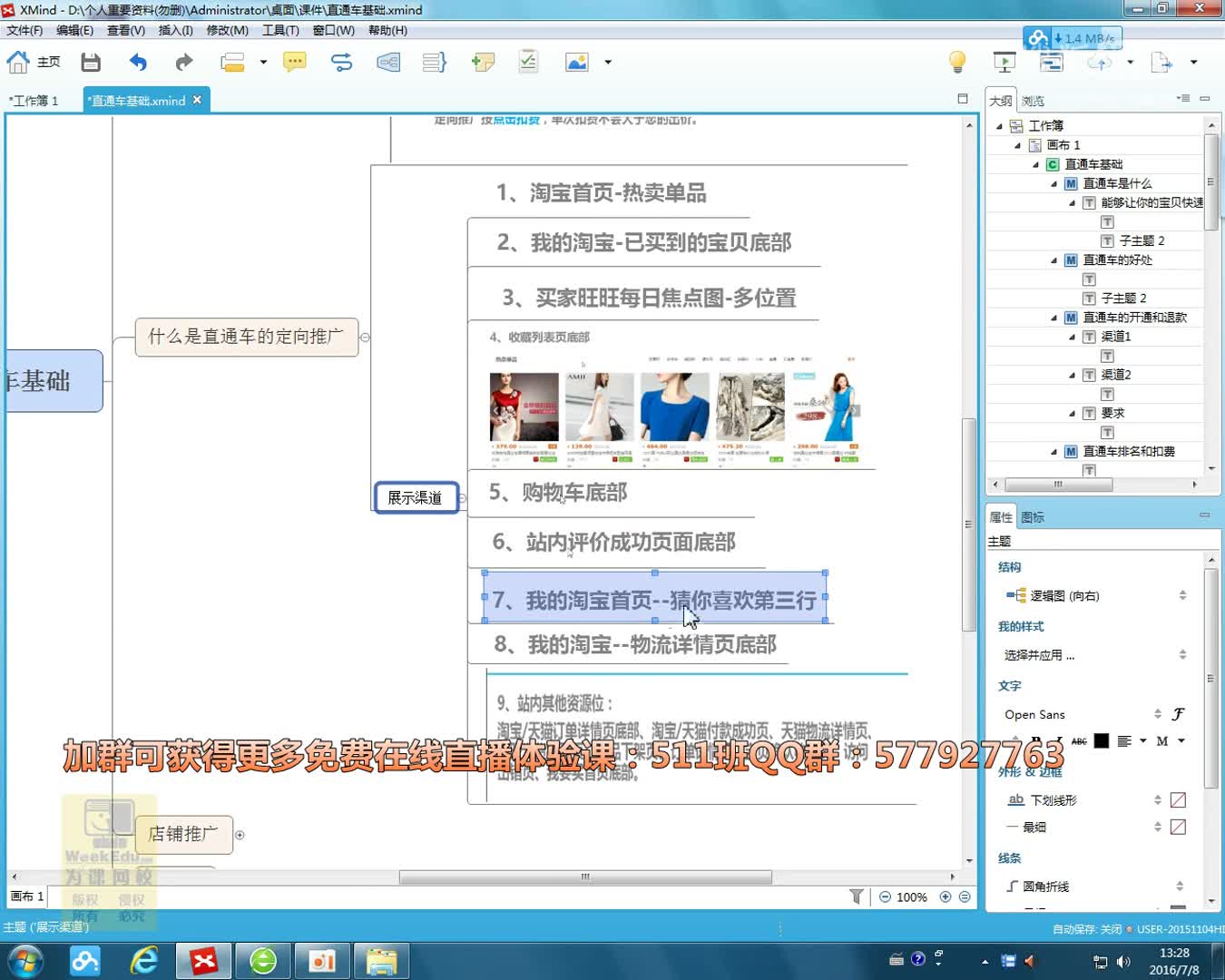Toggle strikethrough ABC text formatting
1225x980 pixels.
[1079, 741]
